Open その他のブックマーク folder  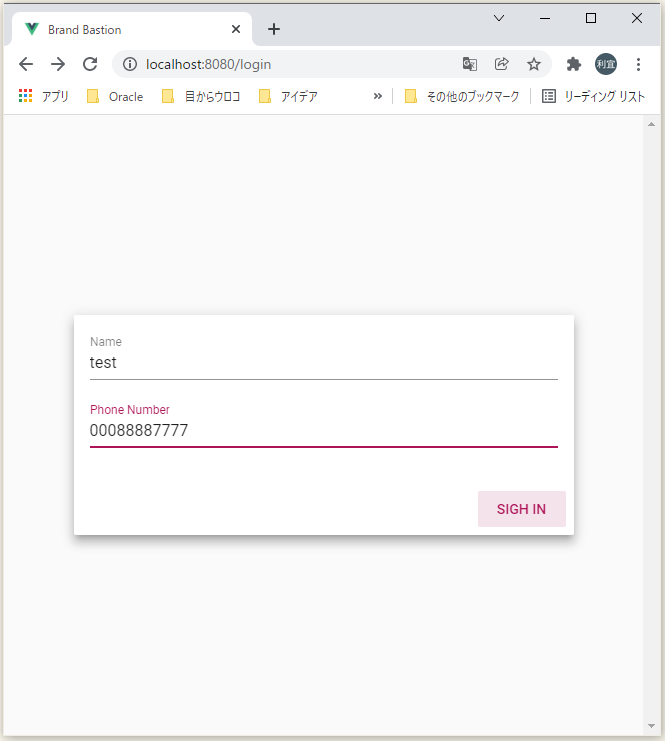pyautogui.click(x=462, y=96)
